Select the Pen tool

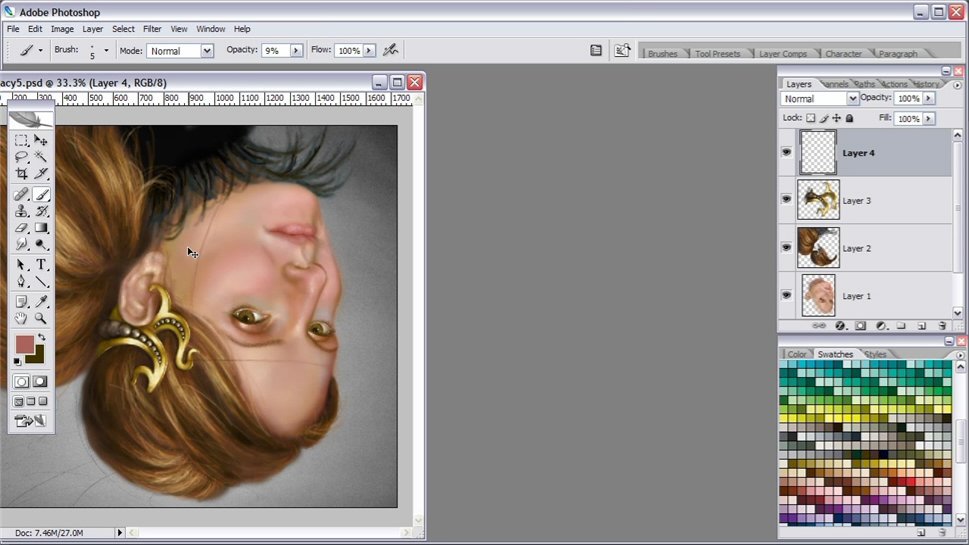(x=21, y=282)
